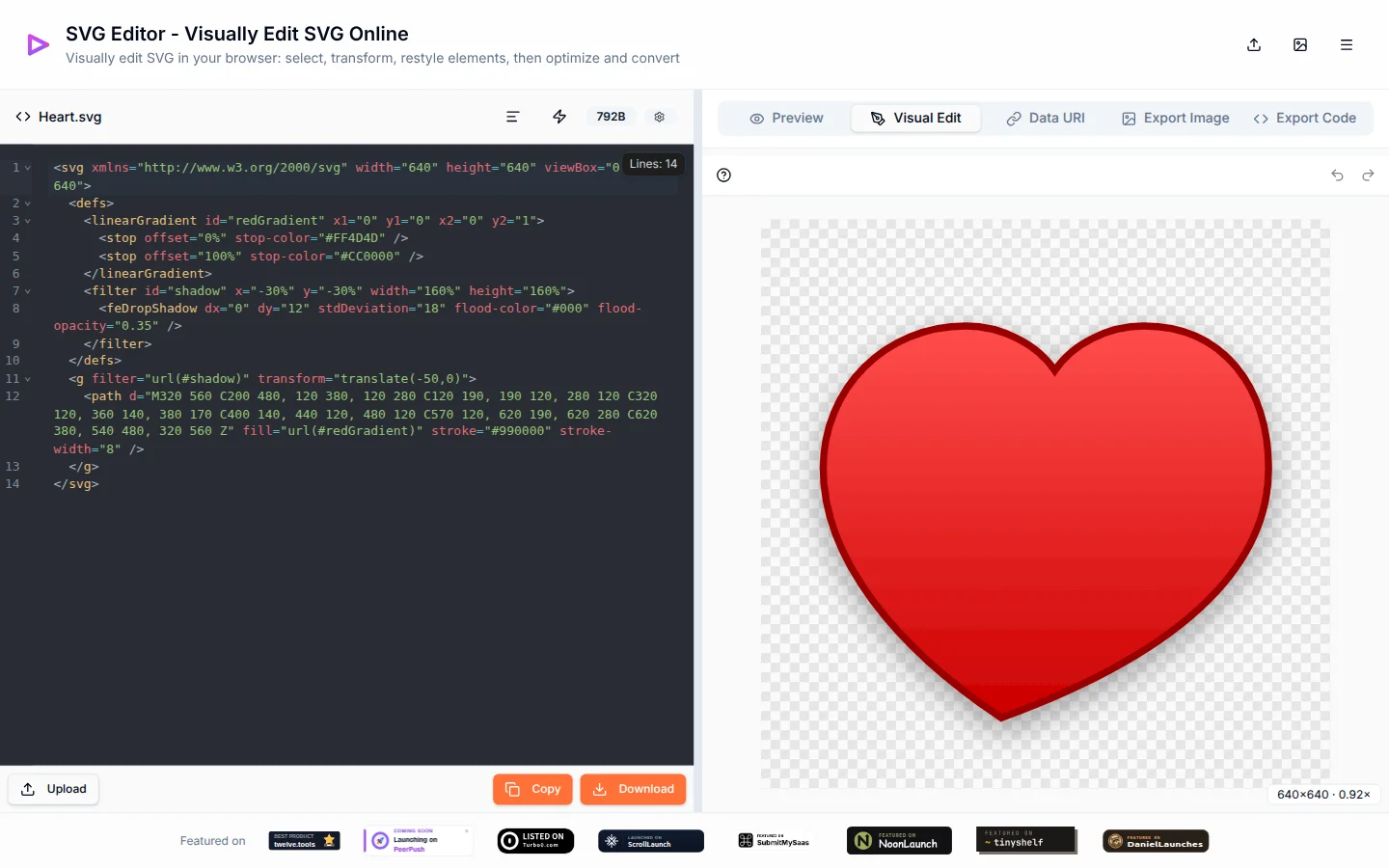Select the red heart shape on canvas
Screen dimensions: 1389x868
coord(1045,521)
